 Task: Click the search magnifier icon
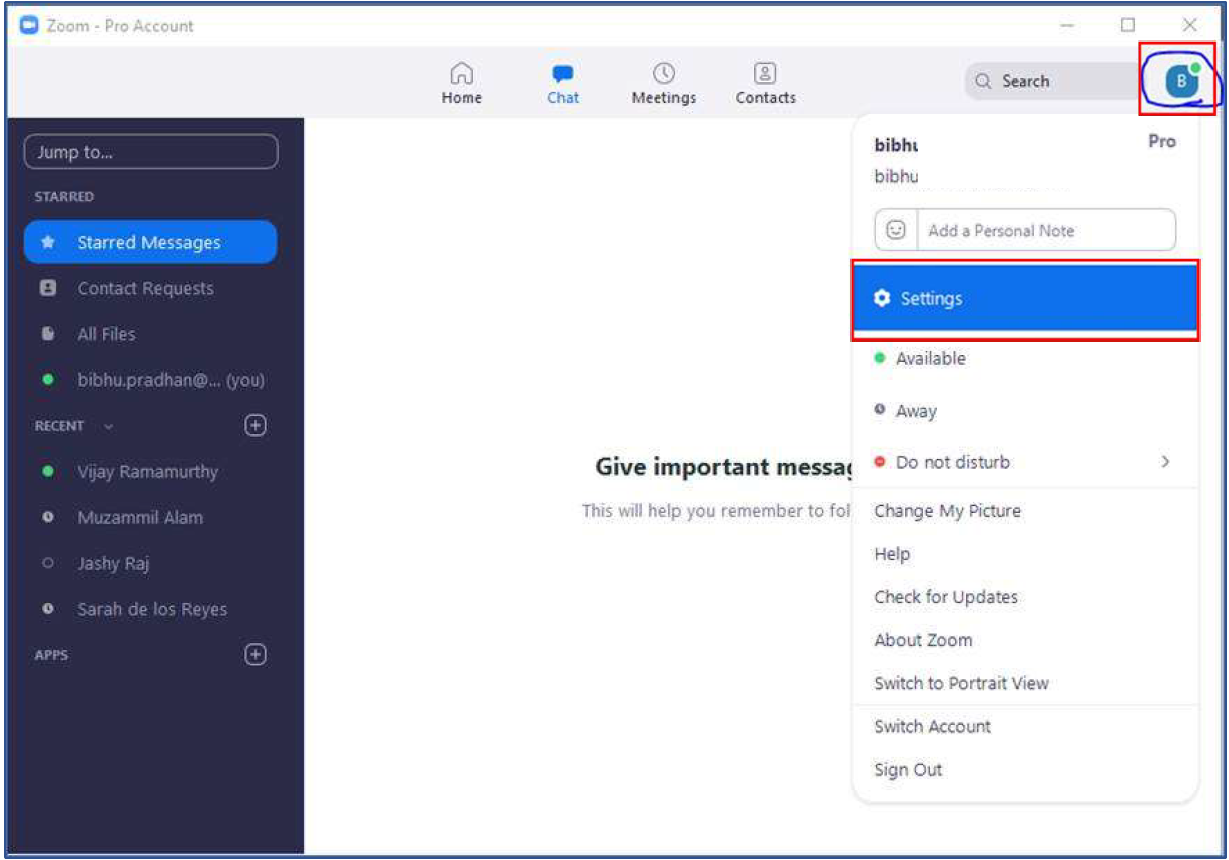(x=984, y=82)
